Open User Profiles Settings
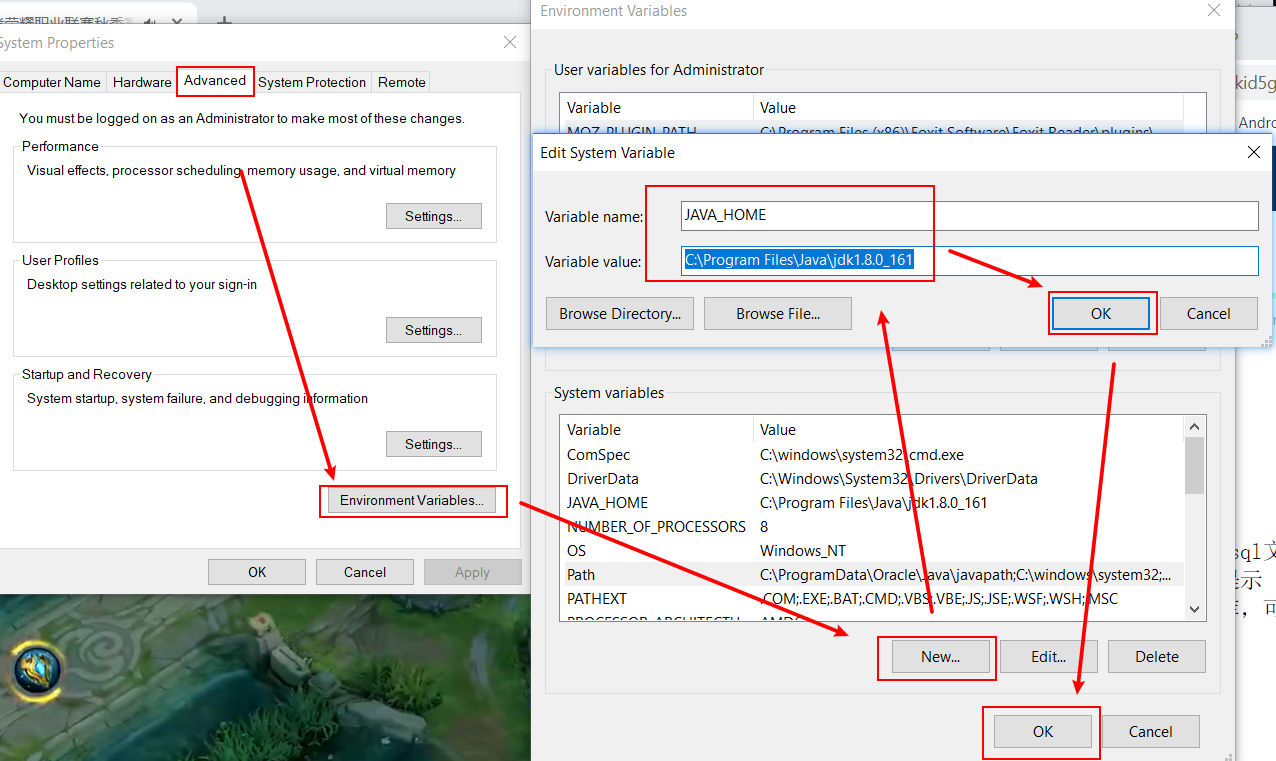This screenshot has height=761, width=1276. click(x=433, y=330)
